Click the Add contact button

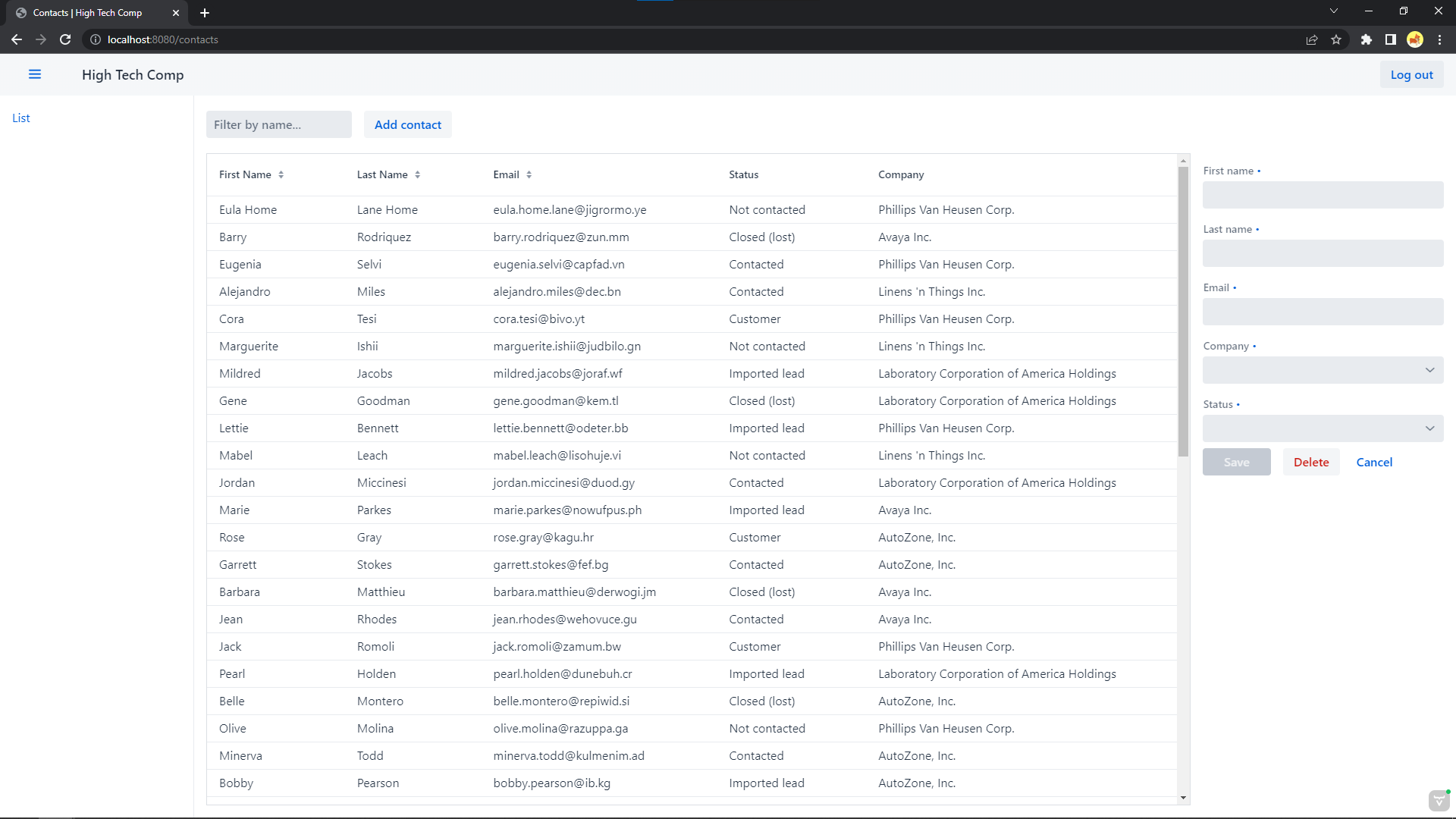[x=407, y=124]
